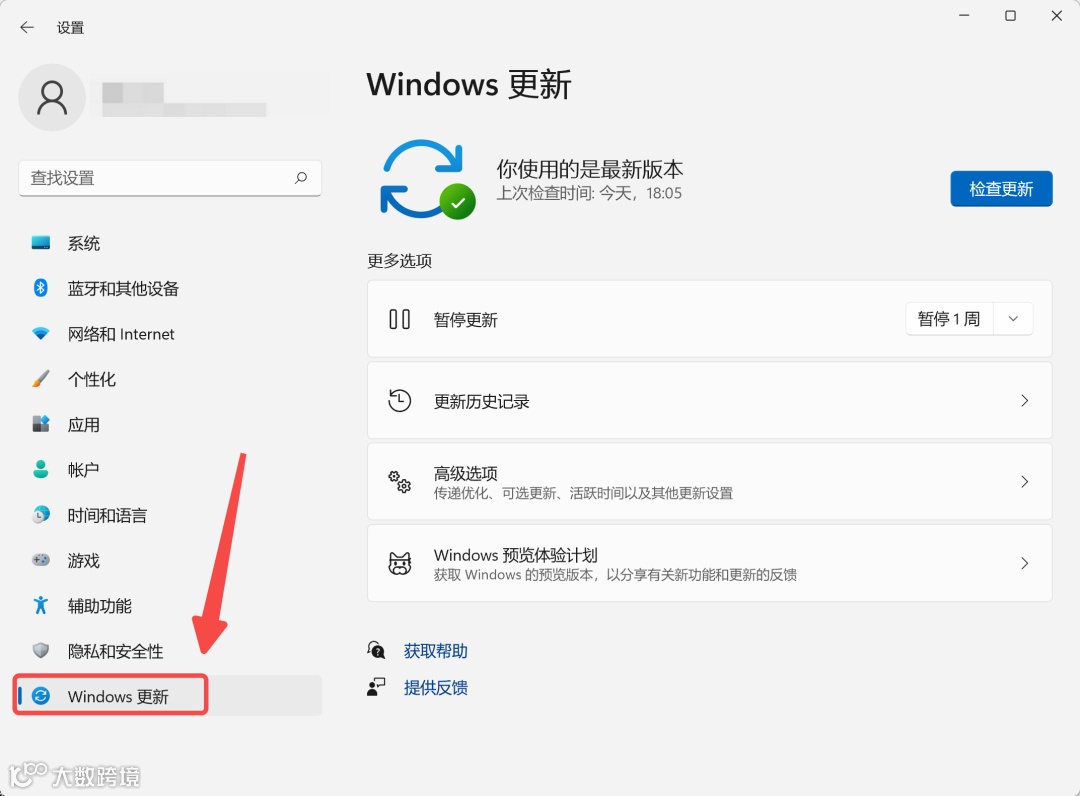This screenshot has width=1080, height=796.
Task: Select 应用 label in sidebar
Action: point(83,425)
